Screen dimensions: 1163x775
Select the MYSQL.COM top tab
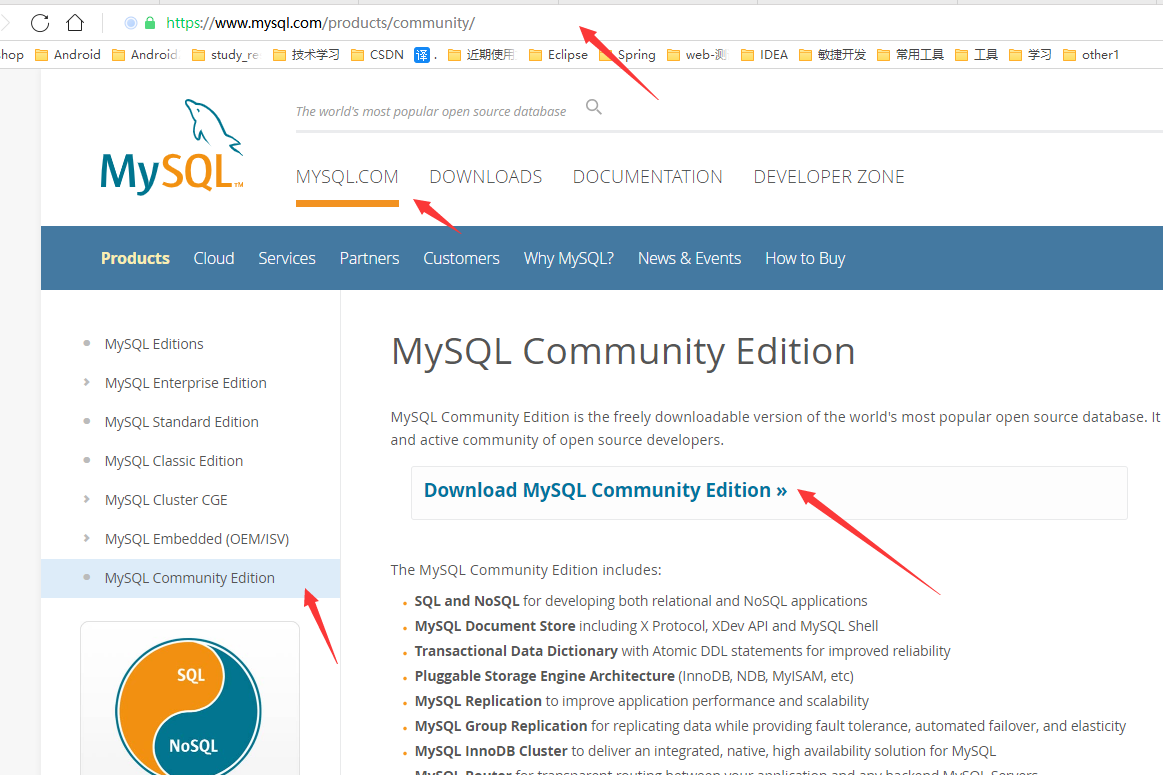[347, 177]
